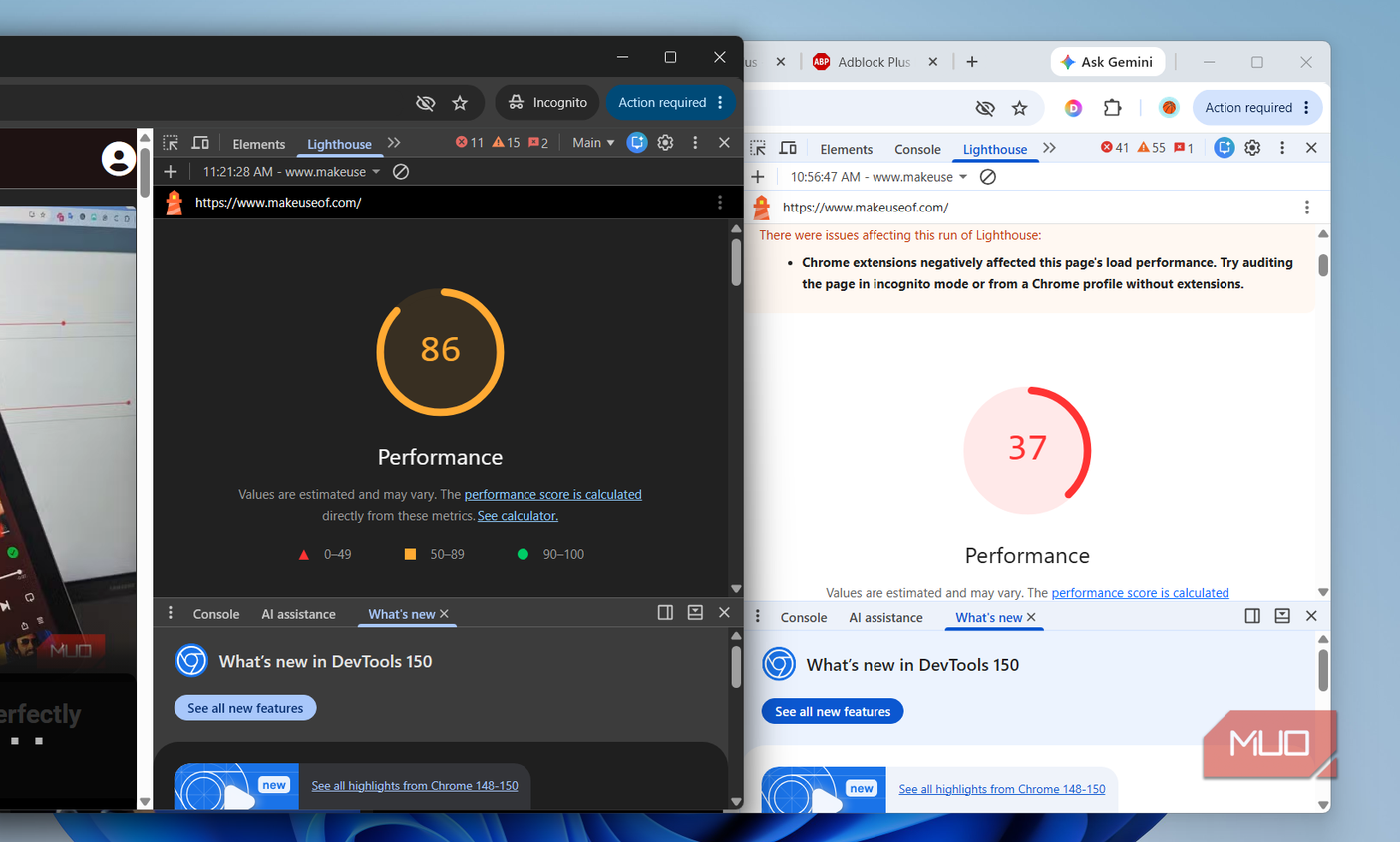Open Lighthouse report menu in left panel
This screenshot has width=1400, height=842.
click(720, 203)
